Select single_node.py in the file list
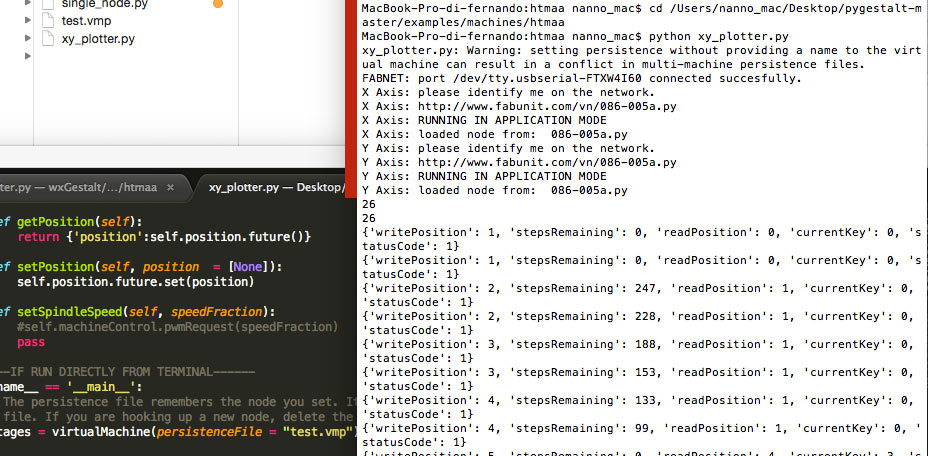This screenshot has width=928, height=456. (x=105, y=4)
